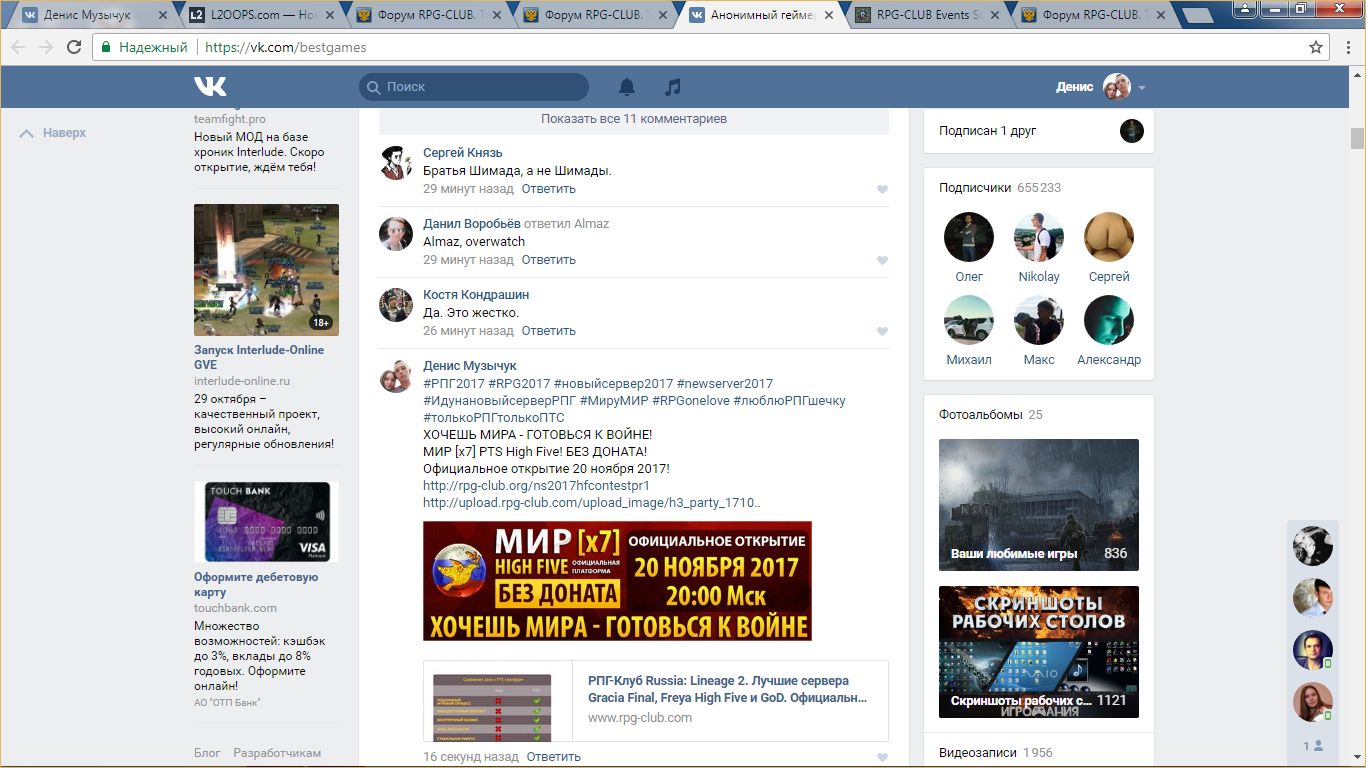Reply to Сергей Князь's comment
This screenshot has width=1366, height=768.
tap(548, 189)
